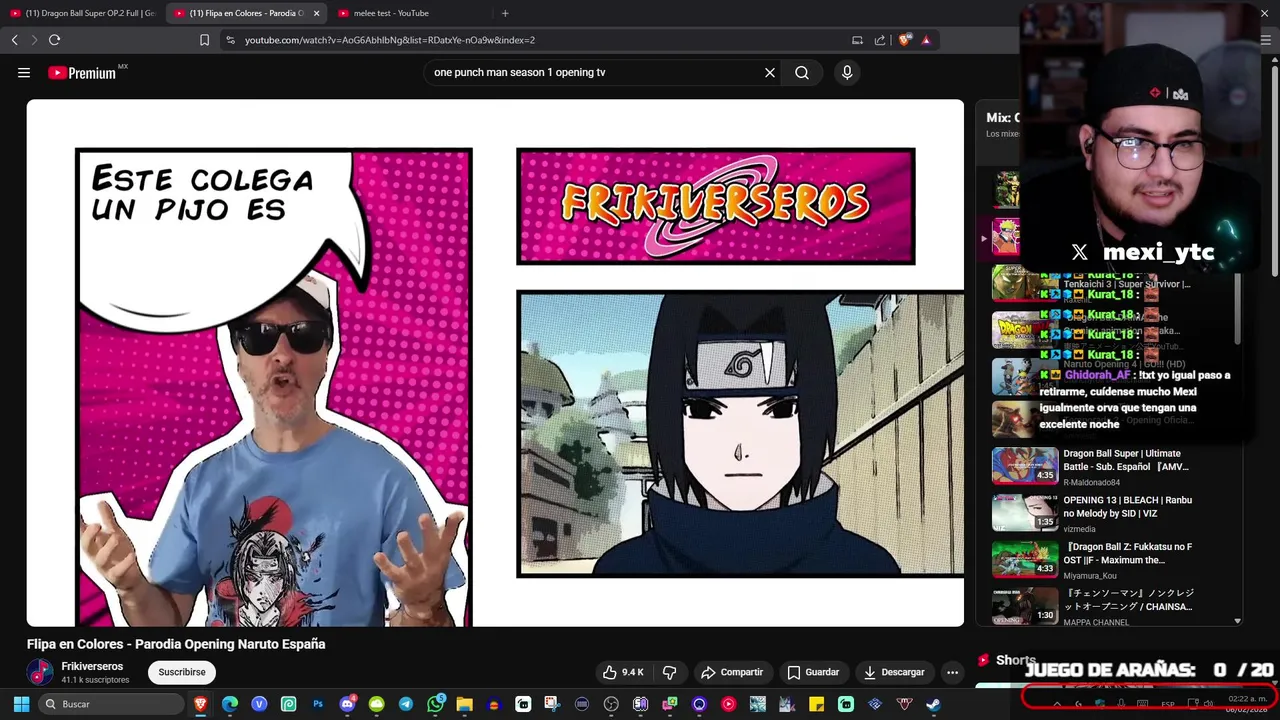
Task: Clear the YouTube search text
Action: coord(770,72)
